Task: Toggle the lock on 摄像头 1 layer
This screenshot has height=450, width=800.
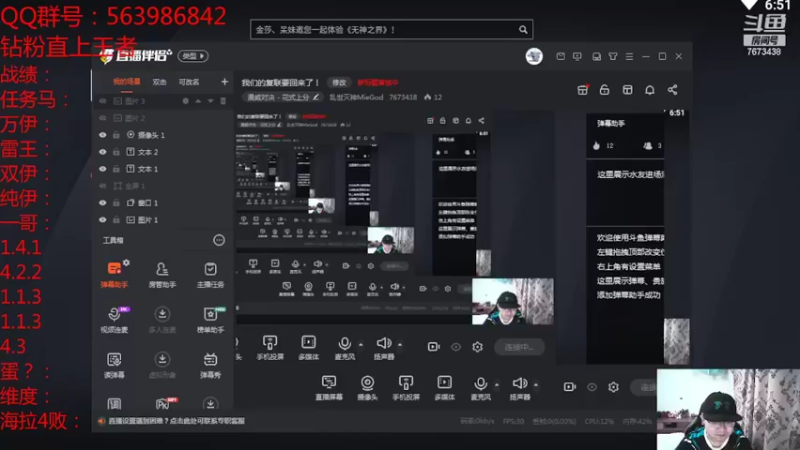Action: 116,135
